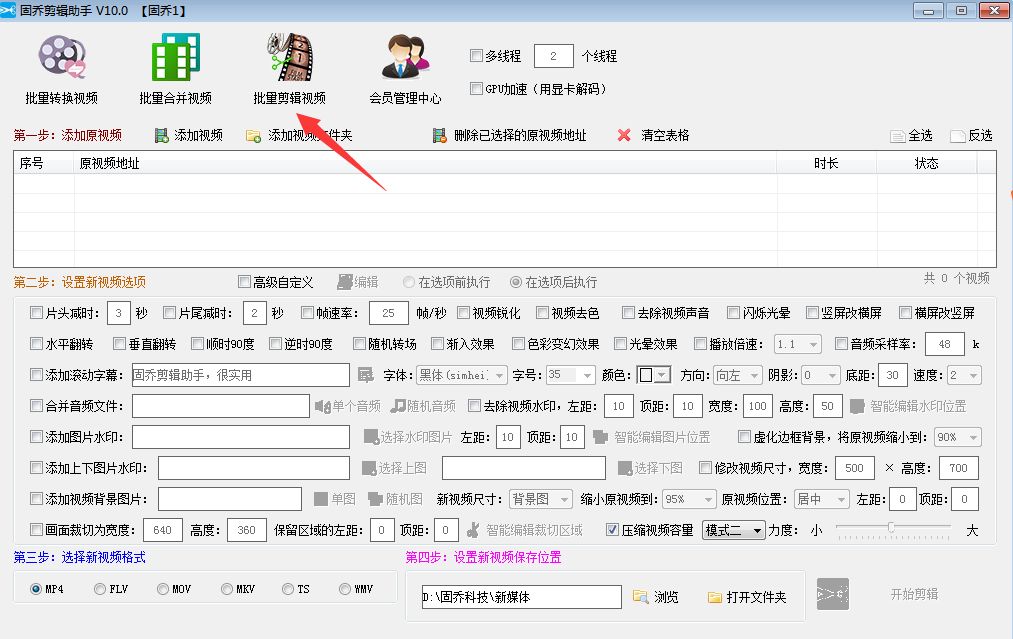Click the 原视频地址 column header
This screenshot has width=1013, height=639.
[426, 163]
